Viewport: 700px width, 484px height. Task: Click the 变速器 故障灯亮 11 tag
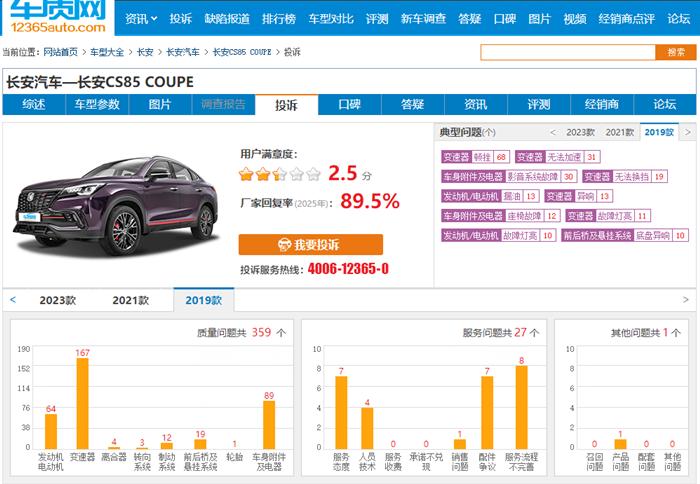(608, 216)
